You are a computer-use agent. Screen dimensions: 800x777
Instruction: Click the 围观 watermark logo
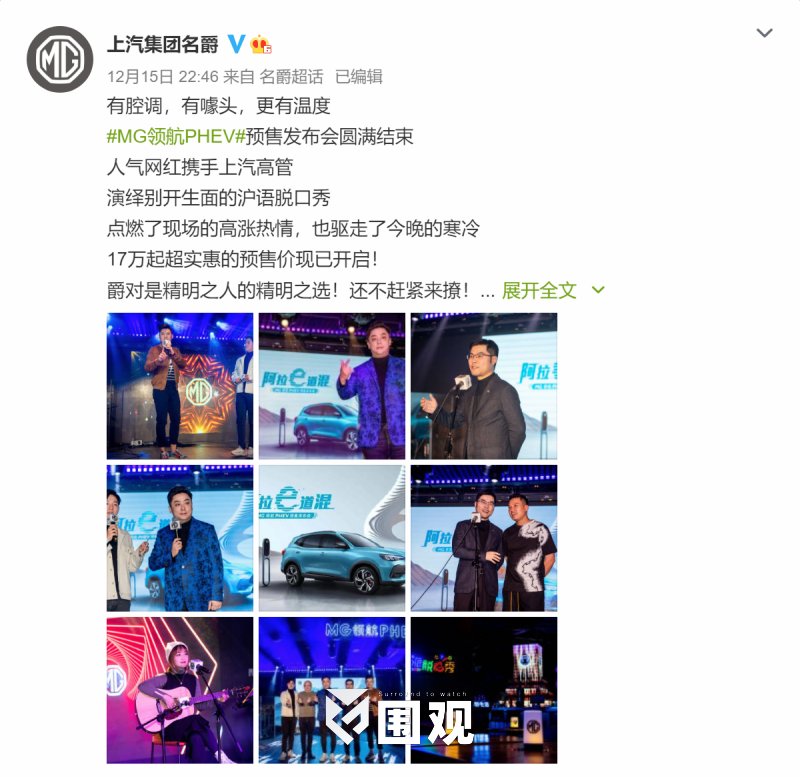(x=399, y=718)
